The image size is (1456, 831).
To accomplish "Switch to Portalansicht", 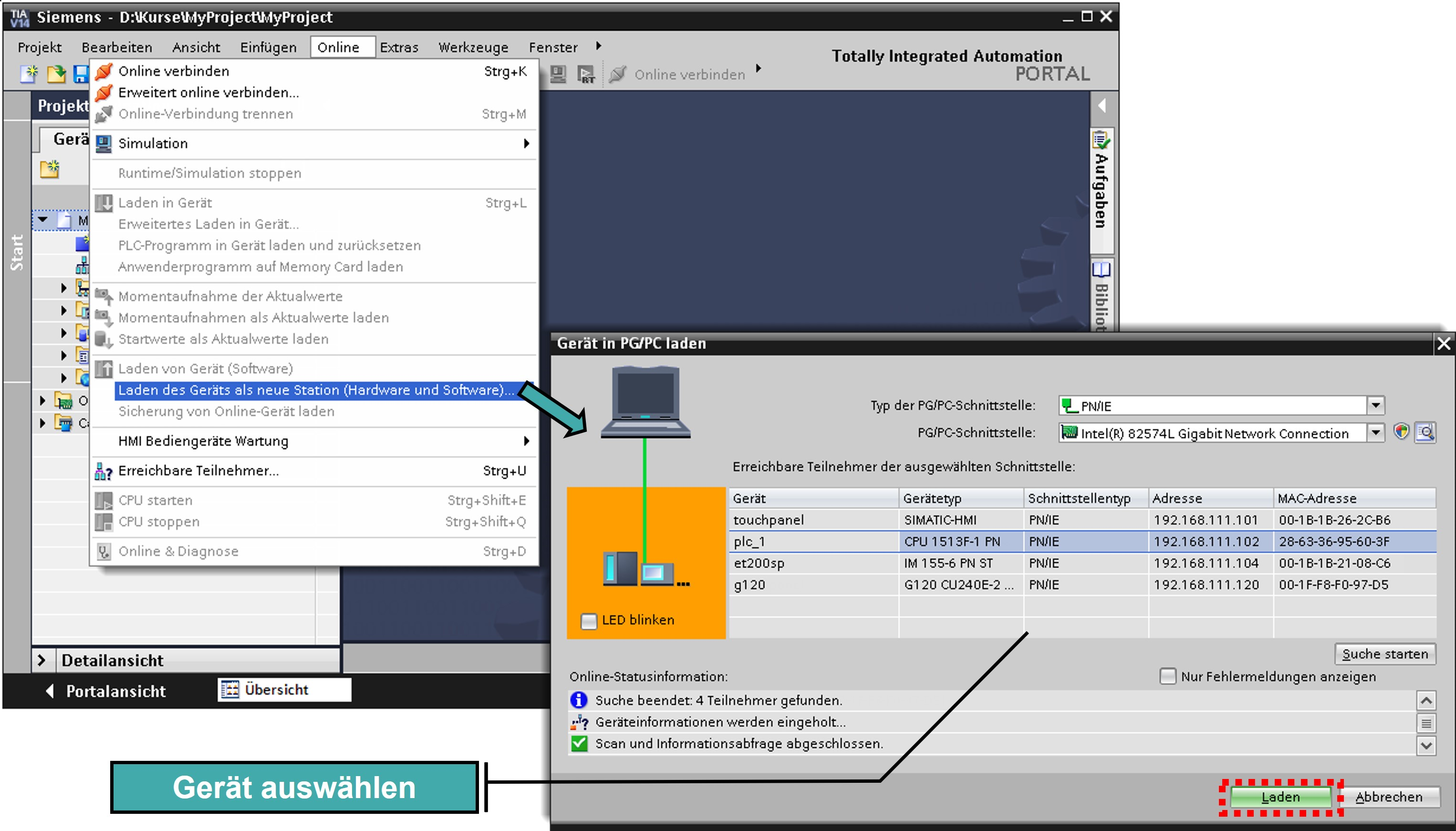I will click(x=105, y=691).
